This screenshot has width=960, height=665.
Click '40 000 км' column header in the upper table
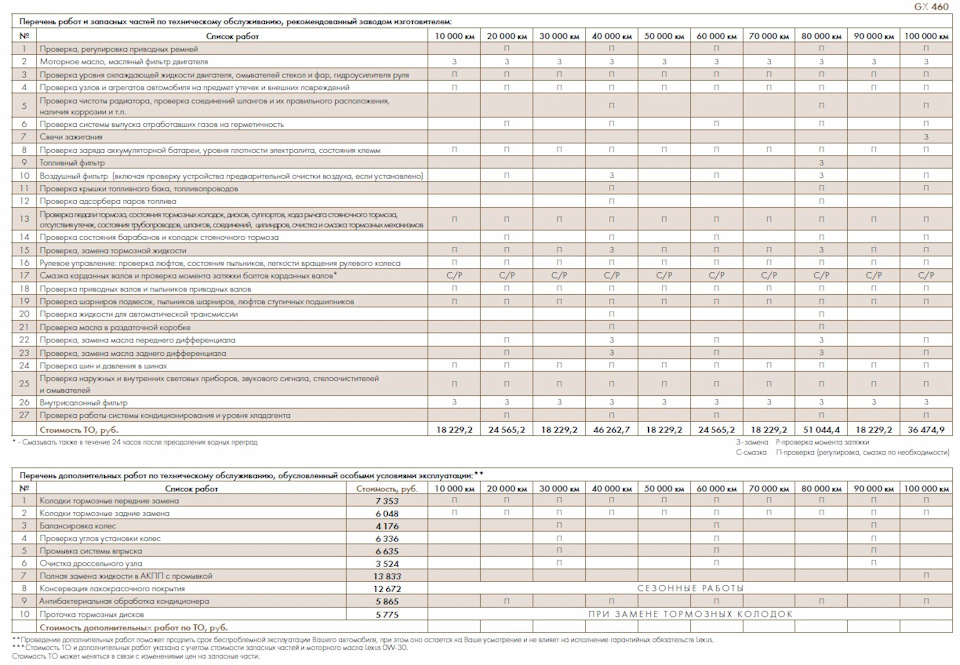click(x=611, y=36)
